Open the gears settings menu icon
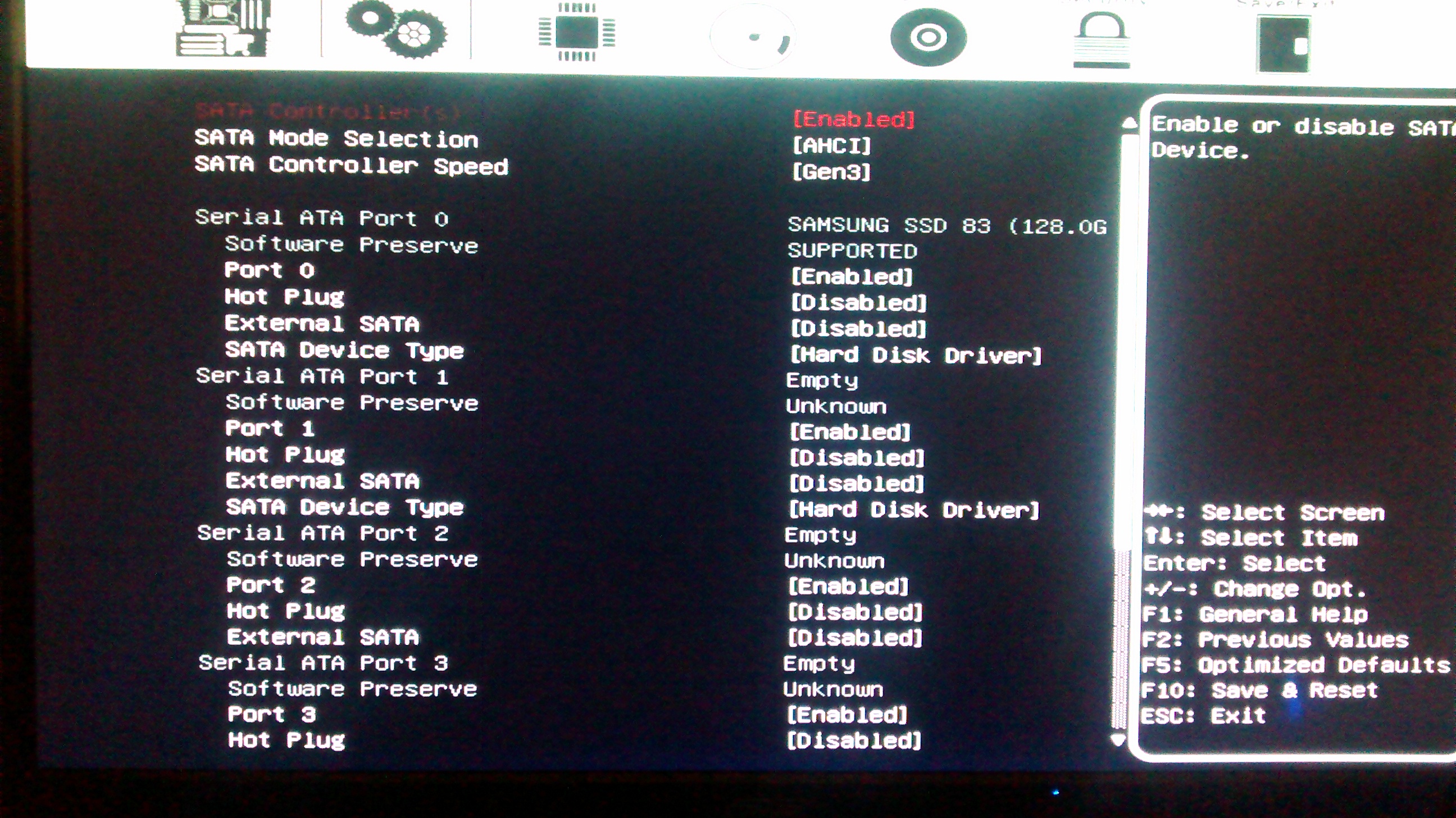 (x=397, y=29)
